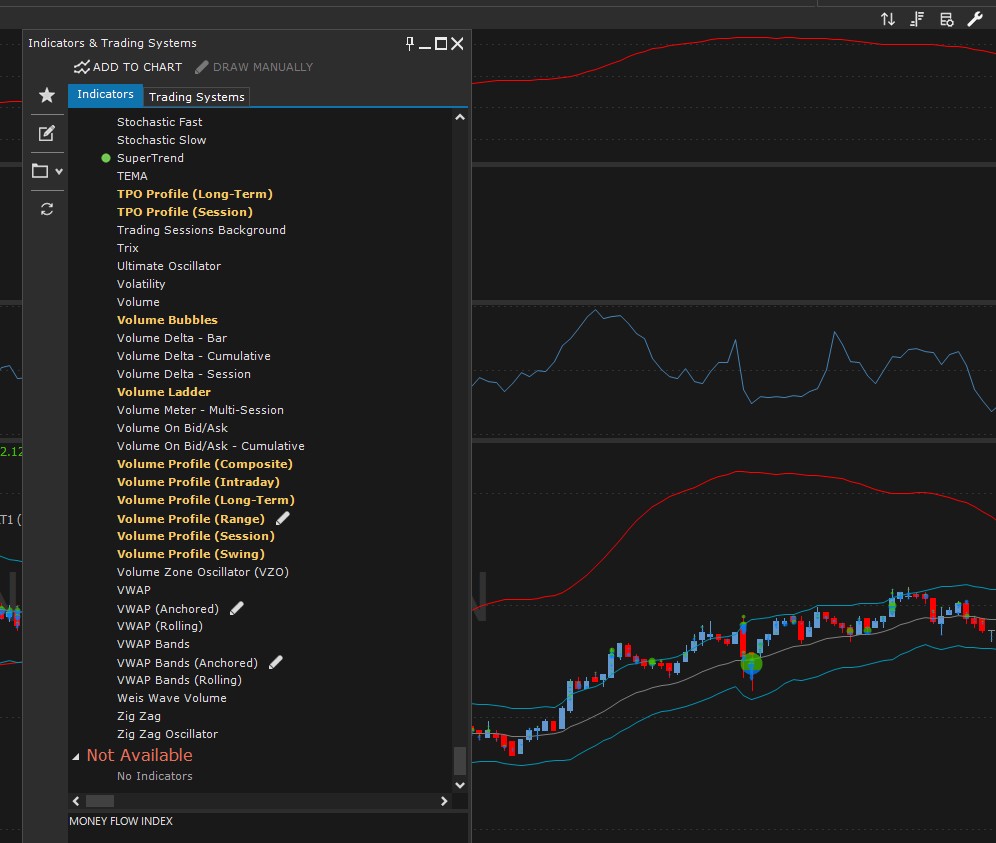Select the plain VWAP indicator
The image size is (996, 843).
133,590
